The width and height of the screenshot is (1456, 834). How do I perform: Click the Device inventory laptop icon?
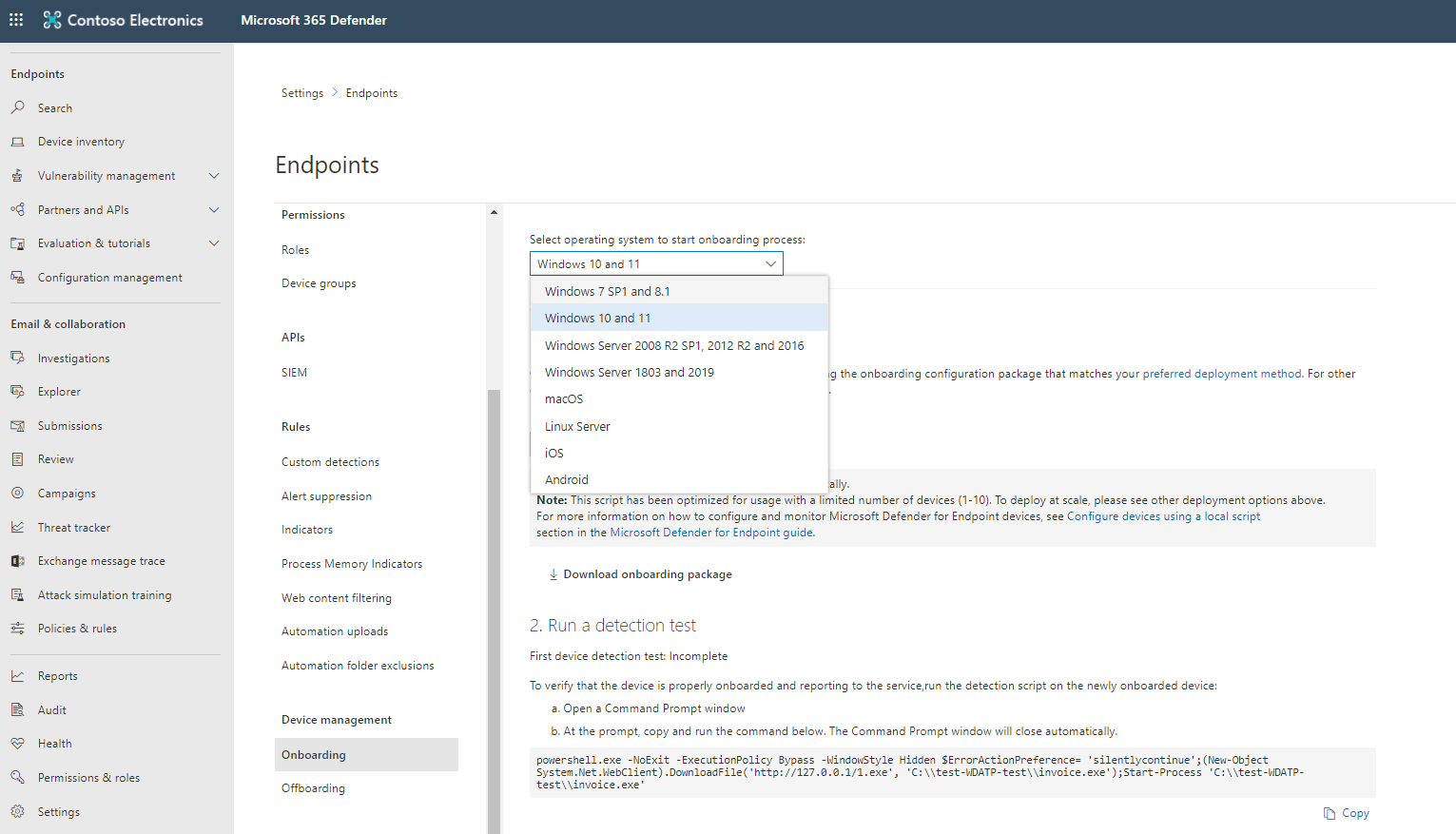click(17, 142)
